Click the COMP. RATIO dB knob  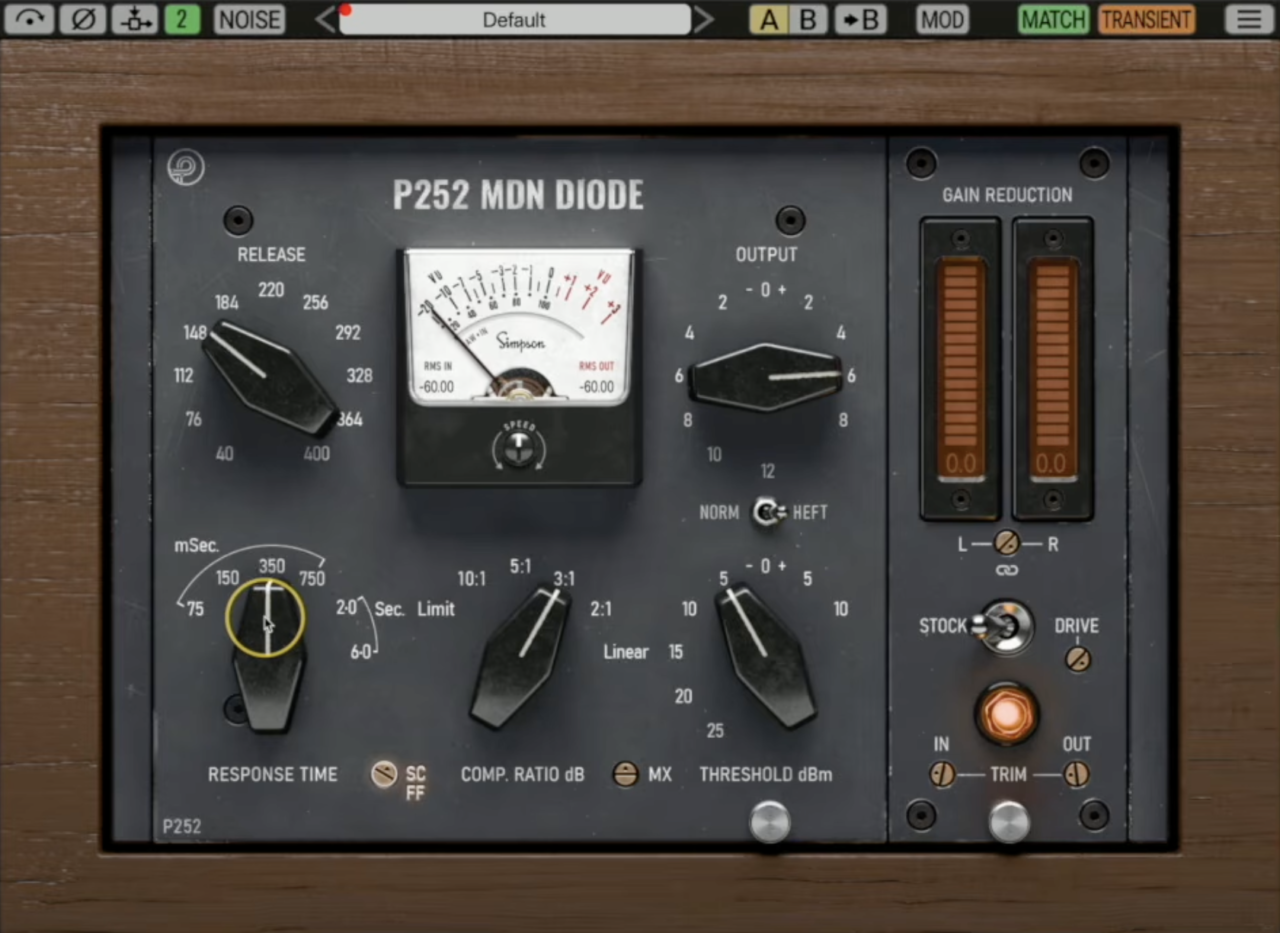[520, 655]
